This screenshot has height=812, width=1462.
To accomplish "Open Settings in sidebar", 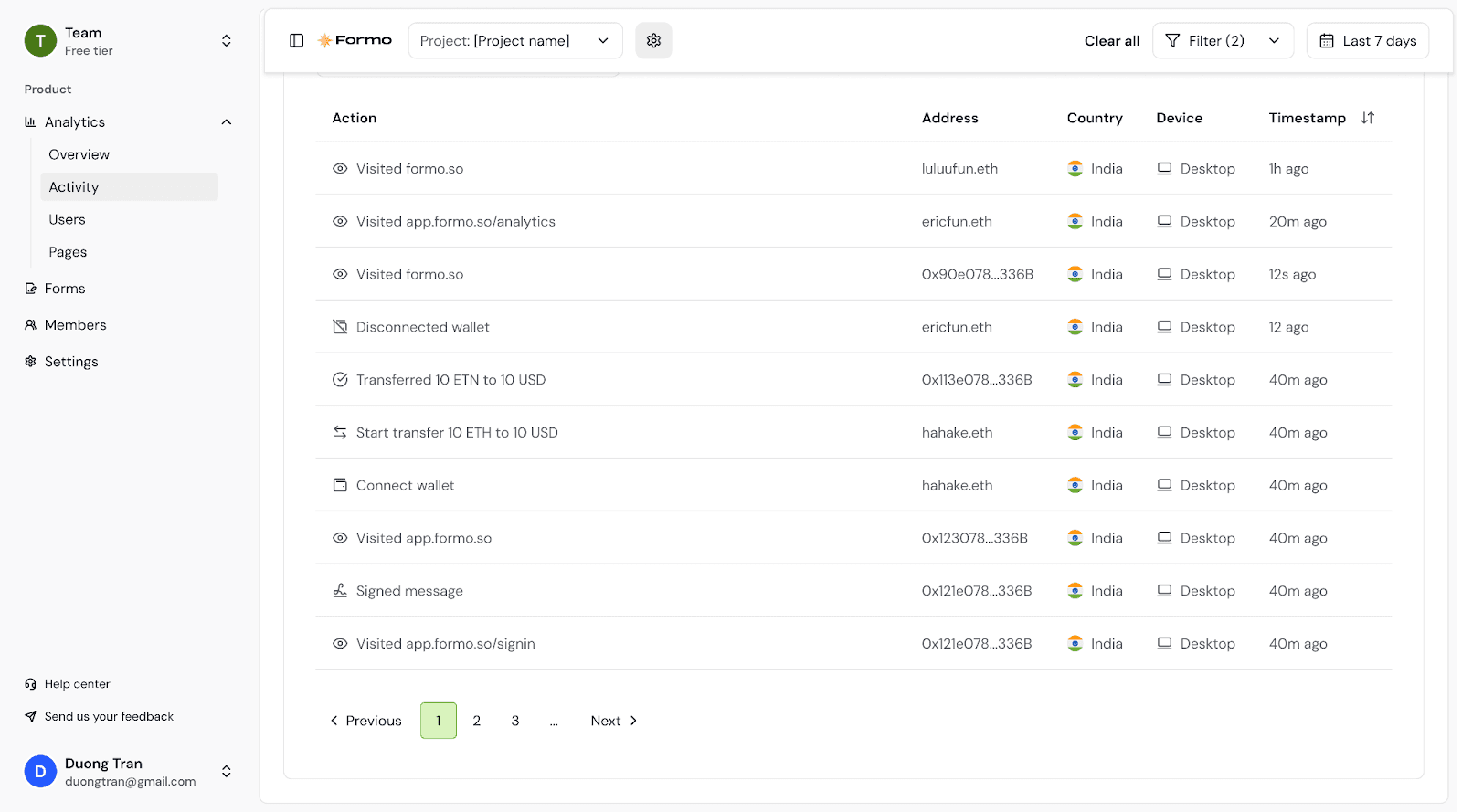I will tap(71, 361).
